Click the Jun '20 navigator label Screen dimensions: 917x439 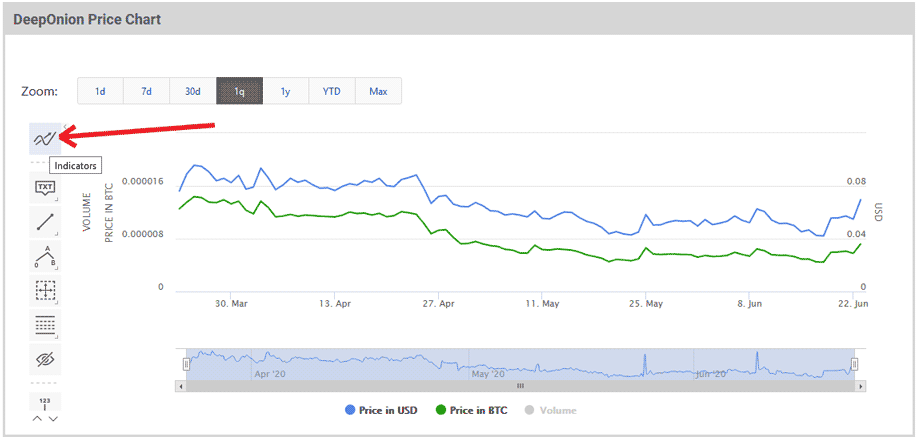coord(711,374)
